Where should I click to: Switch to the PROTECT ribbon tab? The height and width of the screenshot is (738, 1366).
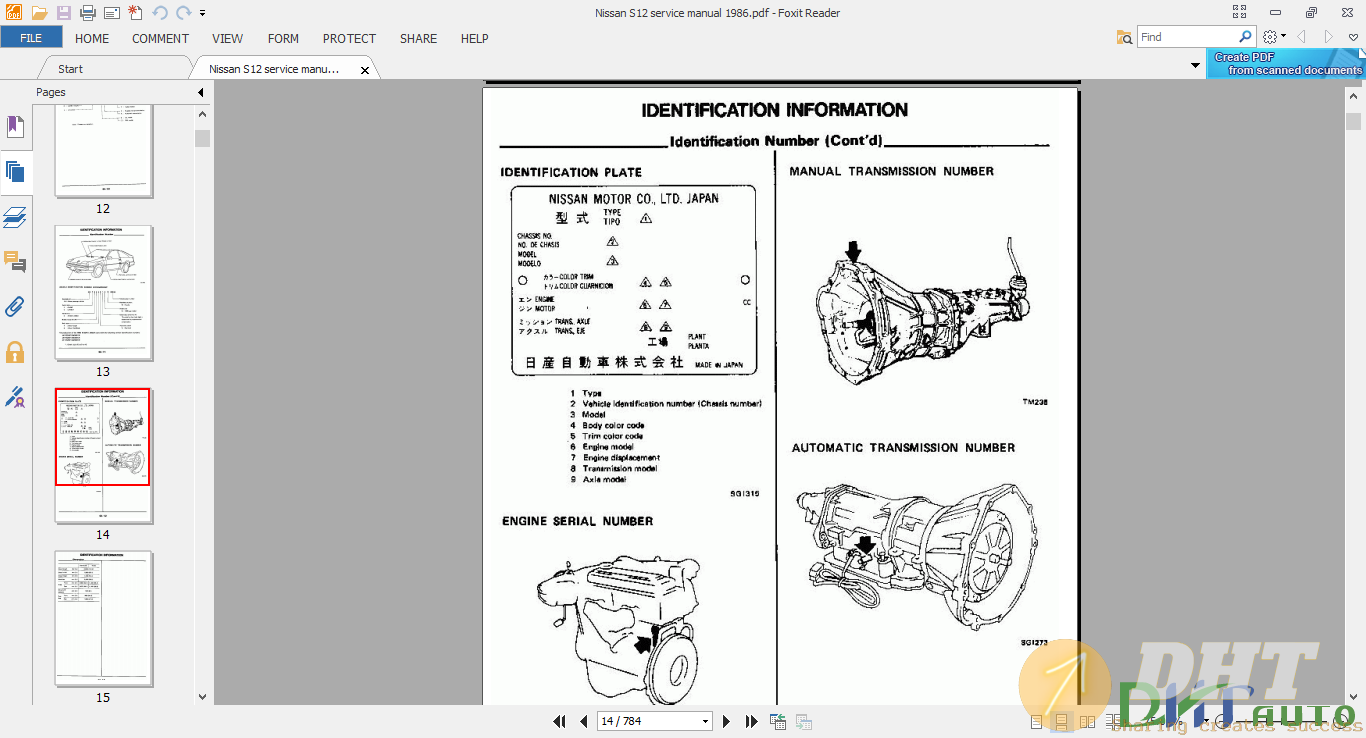349,38
